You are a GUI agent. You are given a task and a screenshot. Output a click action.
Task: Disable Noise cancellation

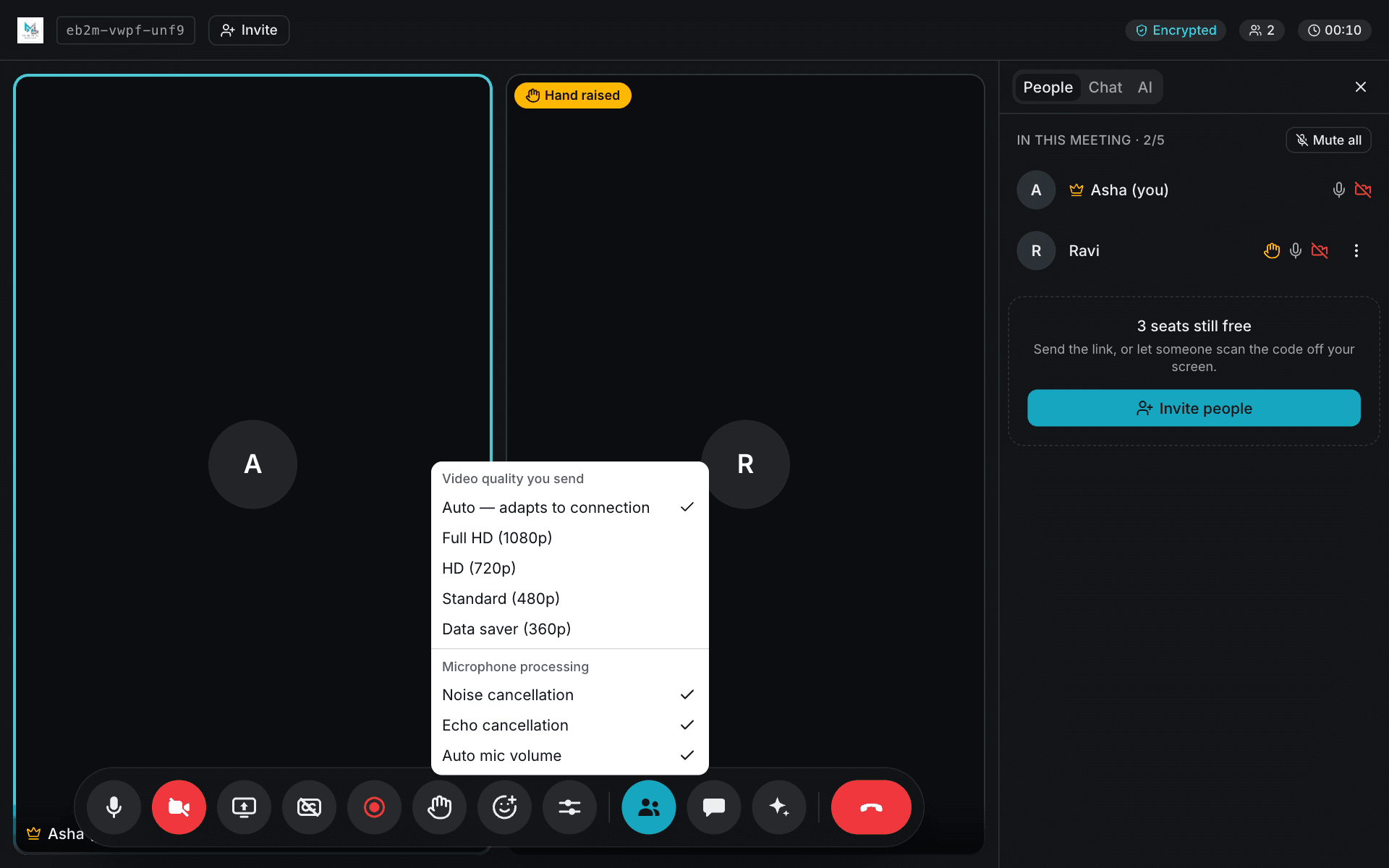pos(569,695)
